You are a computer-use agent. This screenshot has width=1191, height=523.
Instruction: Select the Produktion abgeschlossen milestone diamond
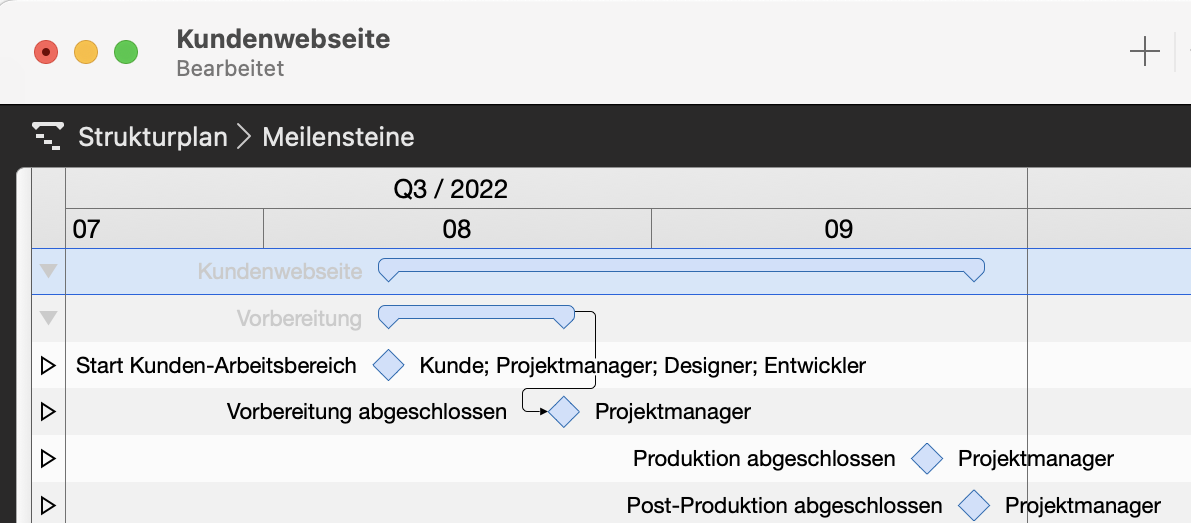pos(927,458)
